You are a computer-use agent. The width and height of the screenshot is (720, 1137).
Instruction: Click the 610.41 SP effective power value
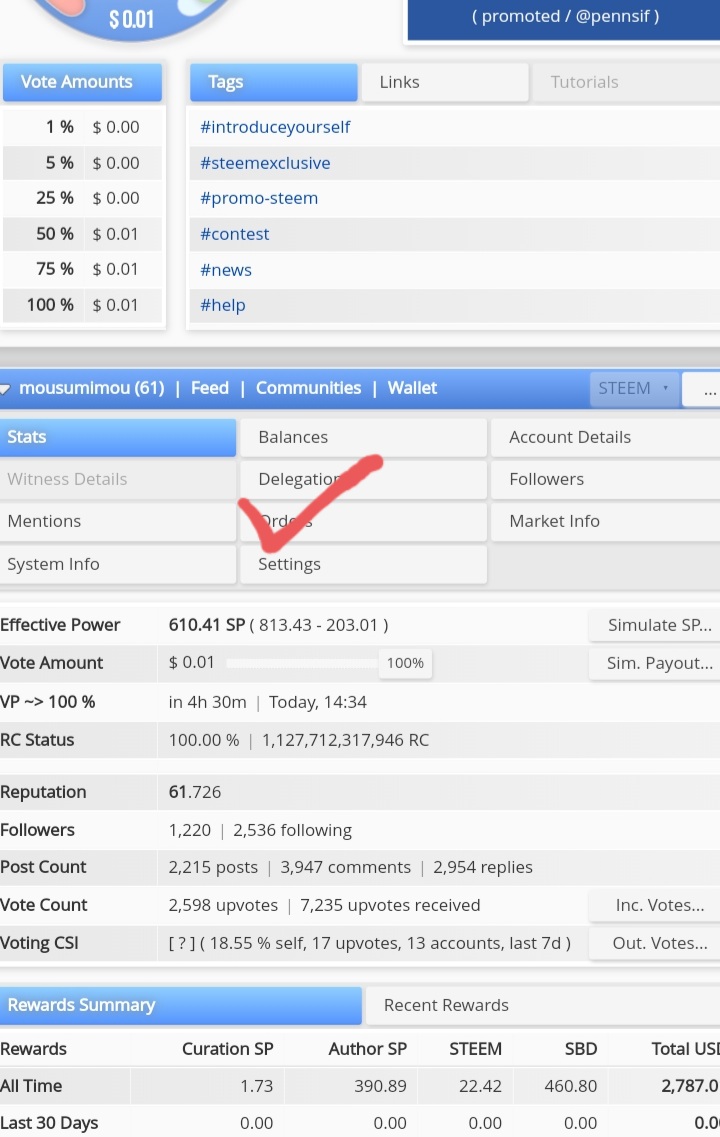pyautogui.click(x=207, y=625)
